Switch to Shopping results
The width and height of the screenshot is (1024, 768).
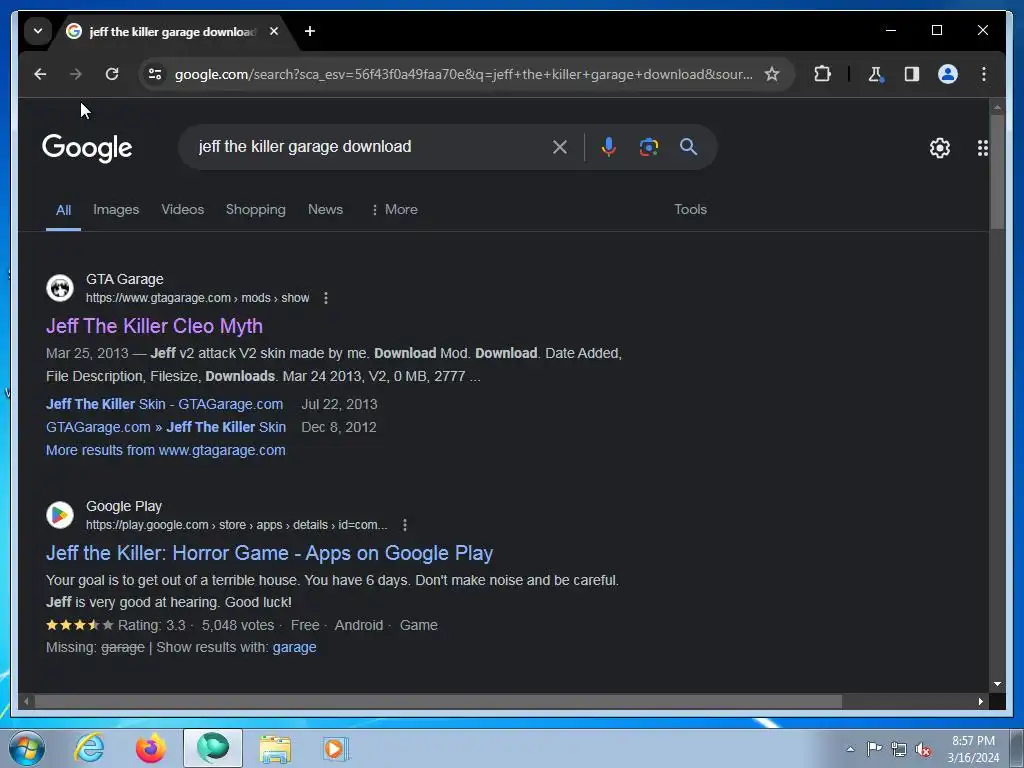[x=255, y=210]
